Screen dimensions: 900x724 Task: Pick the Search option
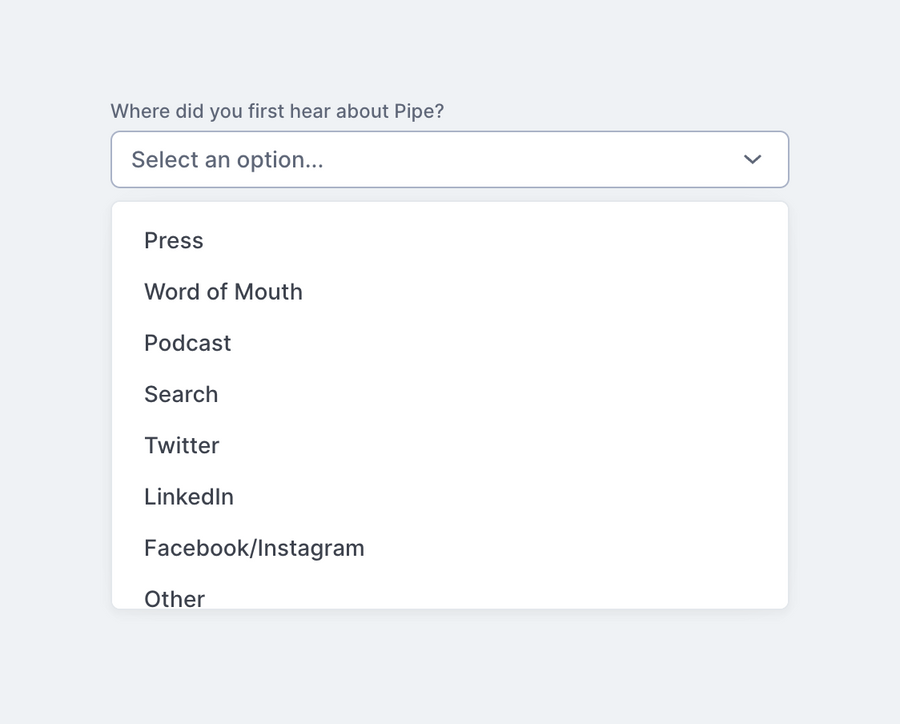point(181,394)
